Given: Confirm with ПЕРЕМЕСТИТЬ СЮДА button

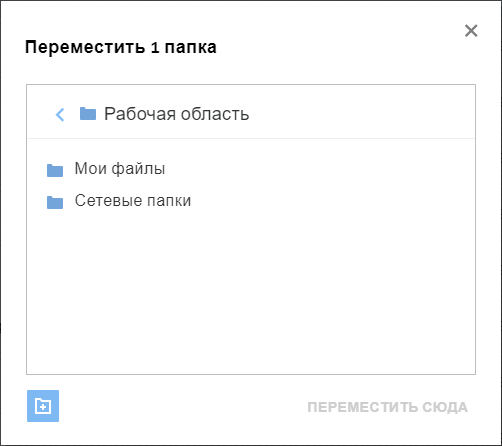Looking at the screenshot, I should coord(387,407).
